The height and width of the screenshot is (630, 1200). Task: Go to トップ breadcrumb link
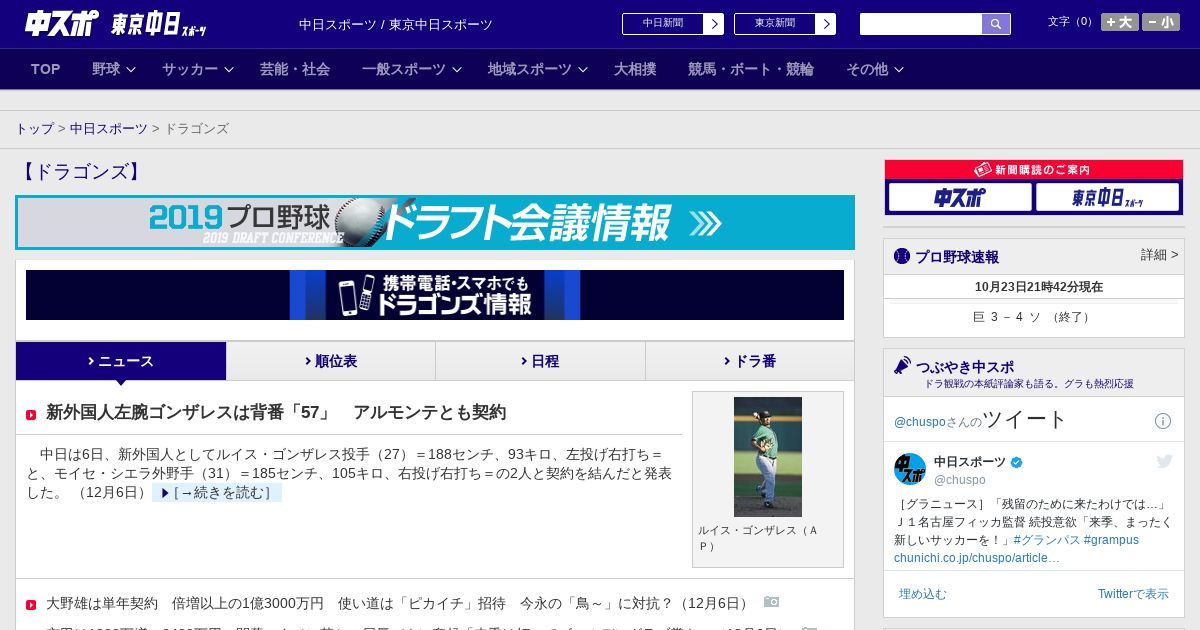tap(35, 128)
